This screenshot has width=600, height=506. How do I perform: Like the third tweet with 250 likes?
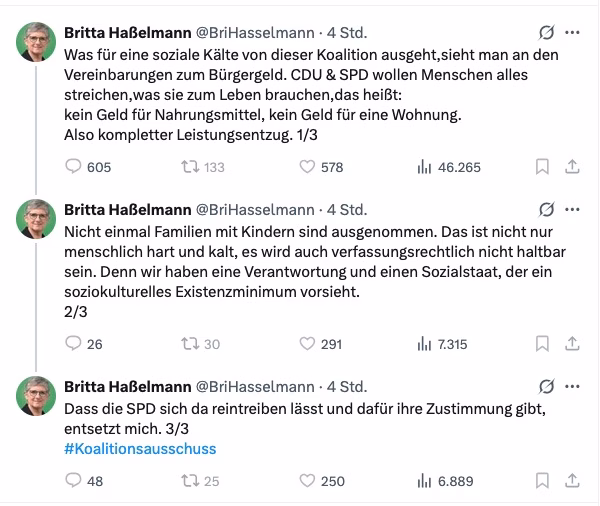(x=307, y=481)
